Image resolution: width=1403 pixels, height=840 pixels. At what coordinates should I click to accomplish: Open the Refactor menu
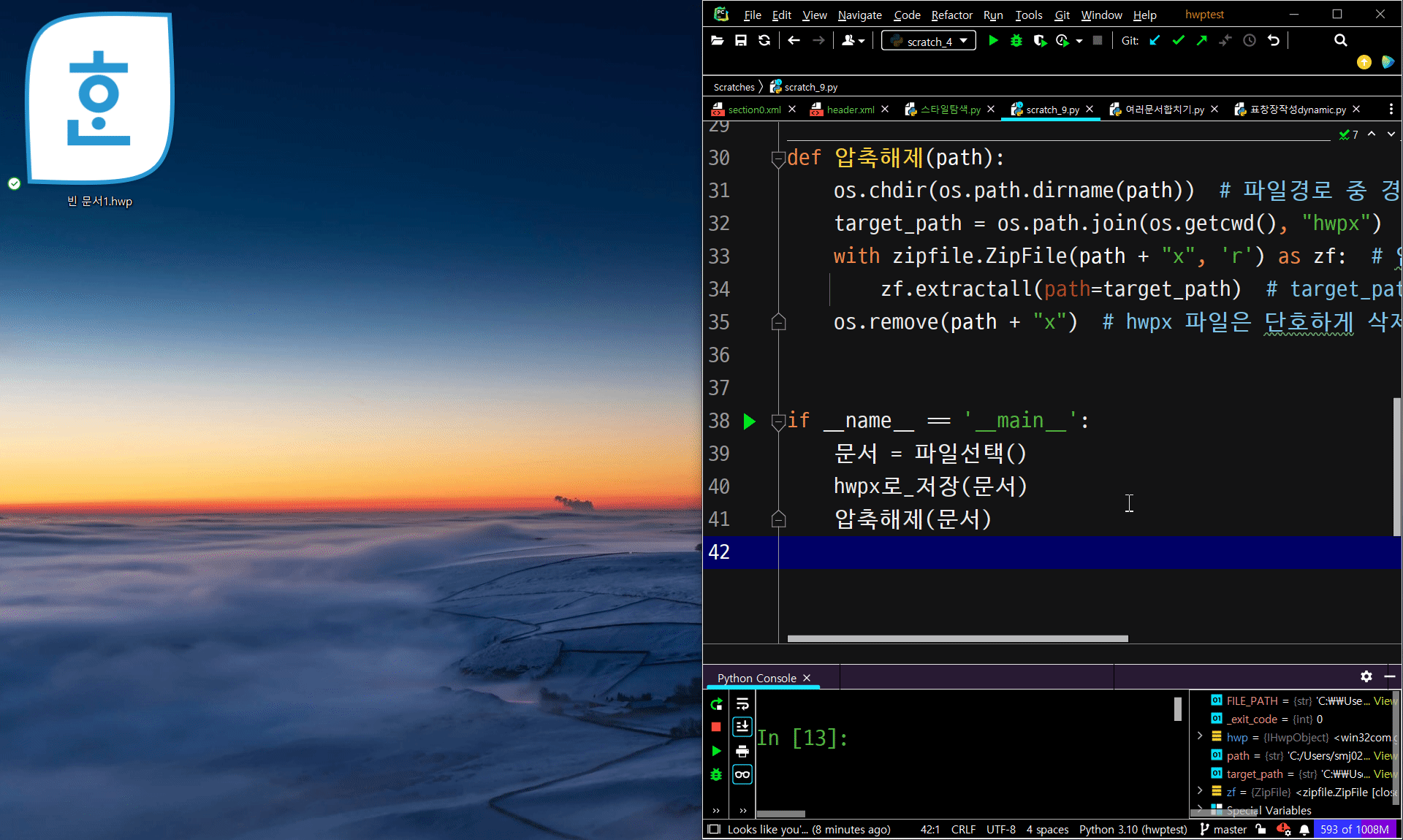pos(951,15)
